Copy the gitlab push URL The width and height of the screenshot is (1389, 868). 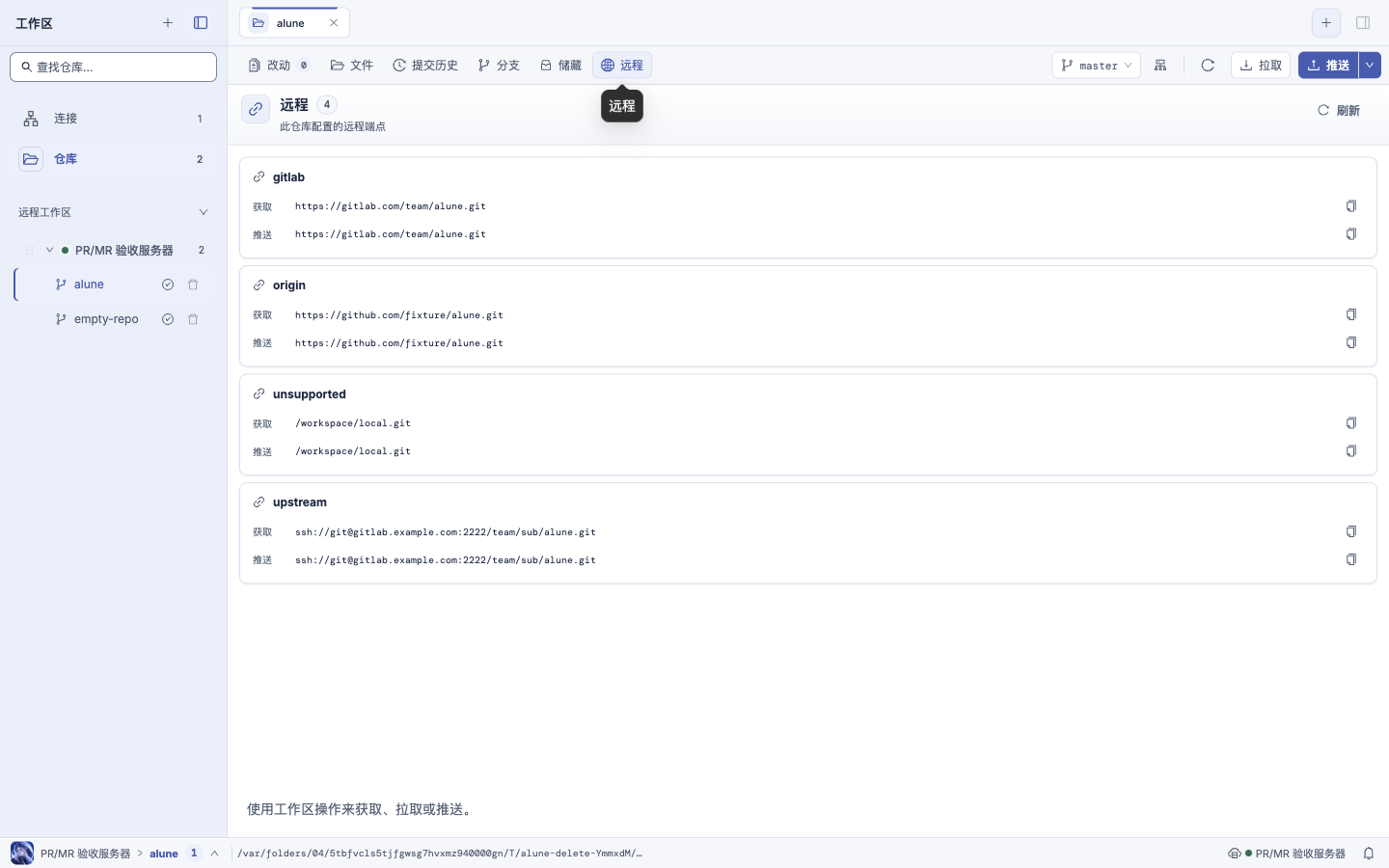pyautogui.click(x=1351, y=234)
